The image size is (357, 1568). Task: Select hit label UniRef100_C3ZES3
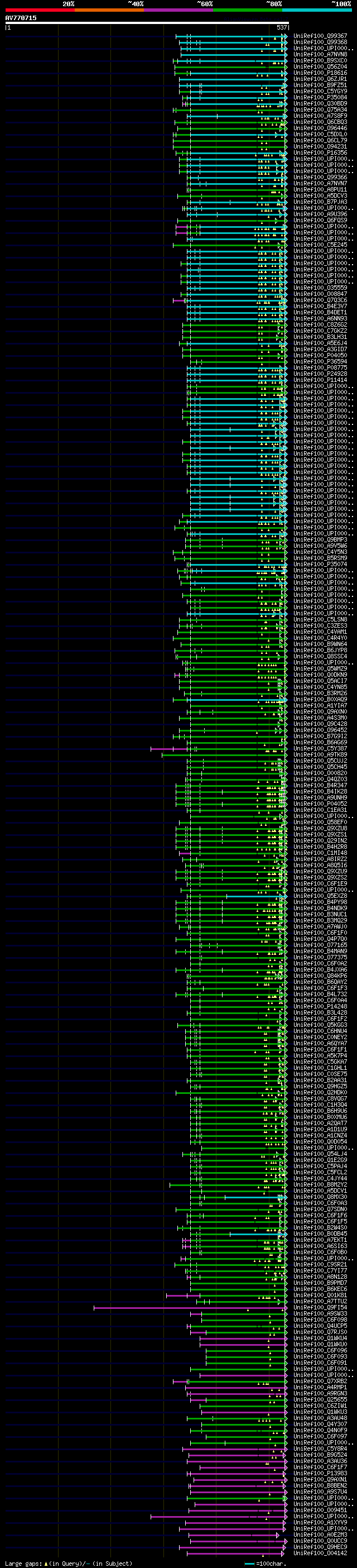pos(320,626)
